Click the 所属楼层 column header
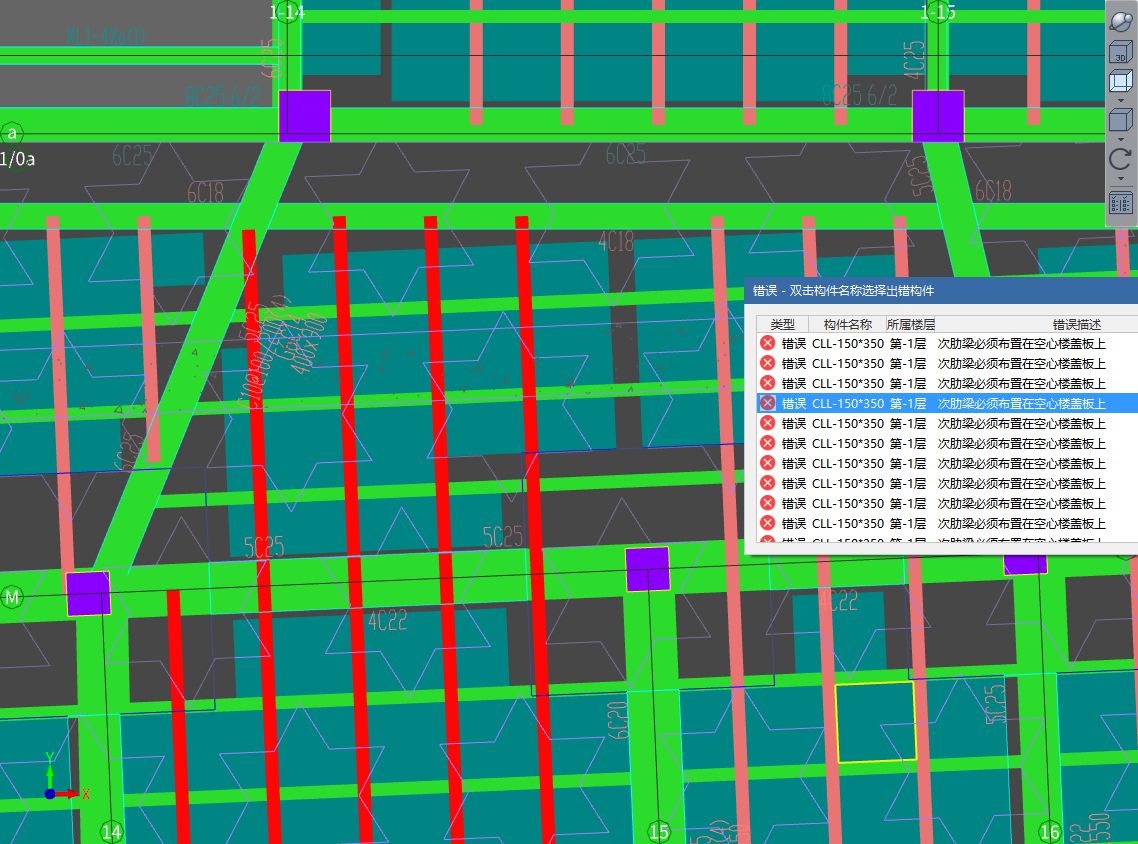Screen dimensions: 1138x844 pyautogui.click(x=910, y=324)
